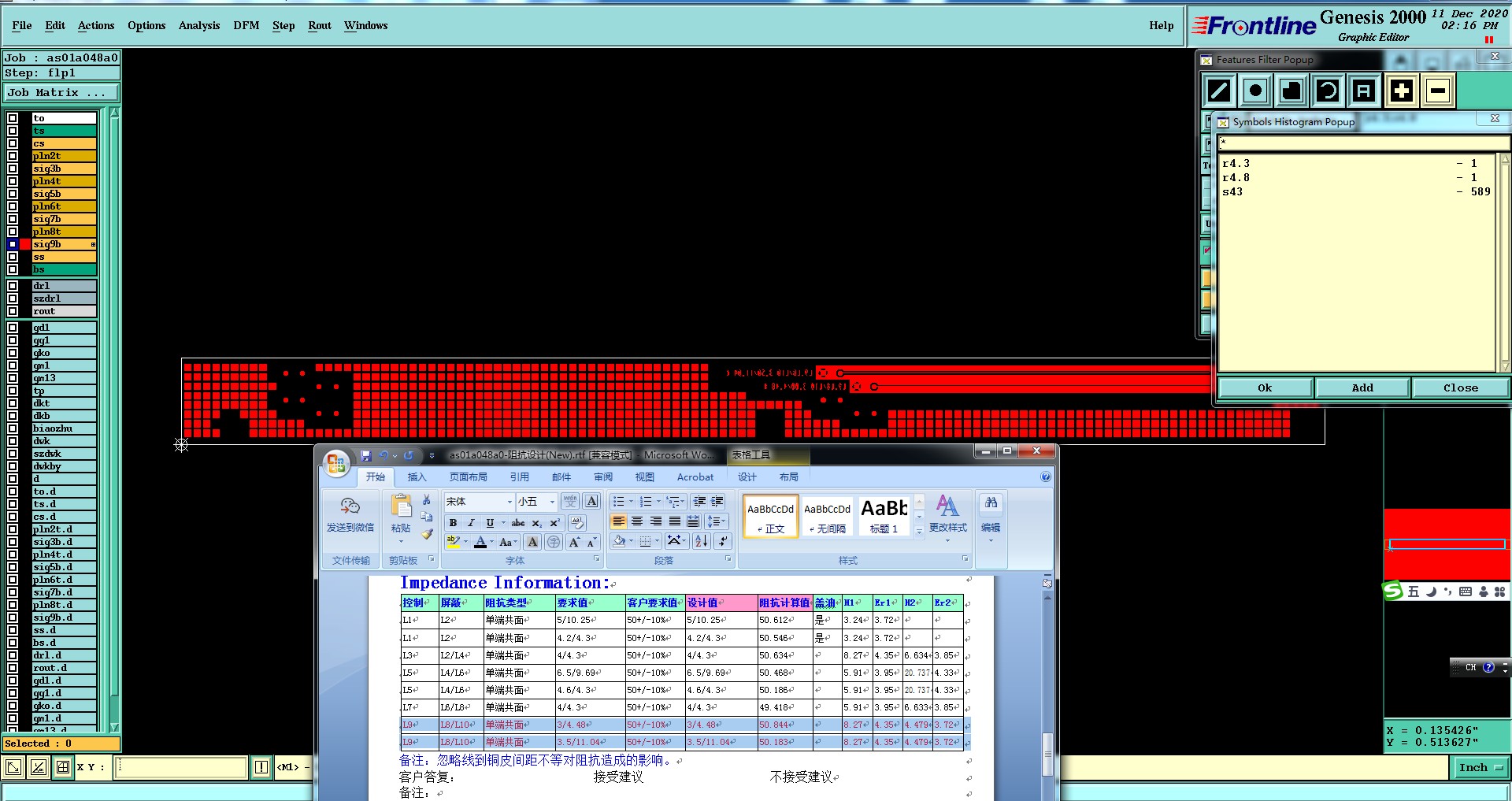Select the Line feature filter icon
Viewport: 1512px width, 801px height.
(1219, 91)
